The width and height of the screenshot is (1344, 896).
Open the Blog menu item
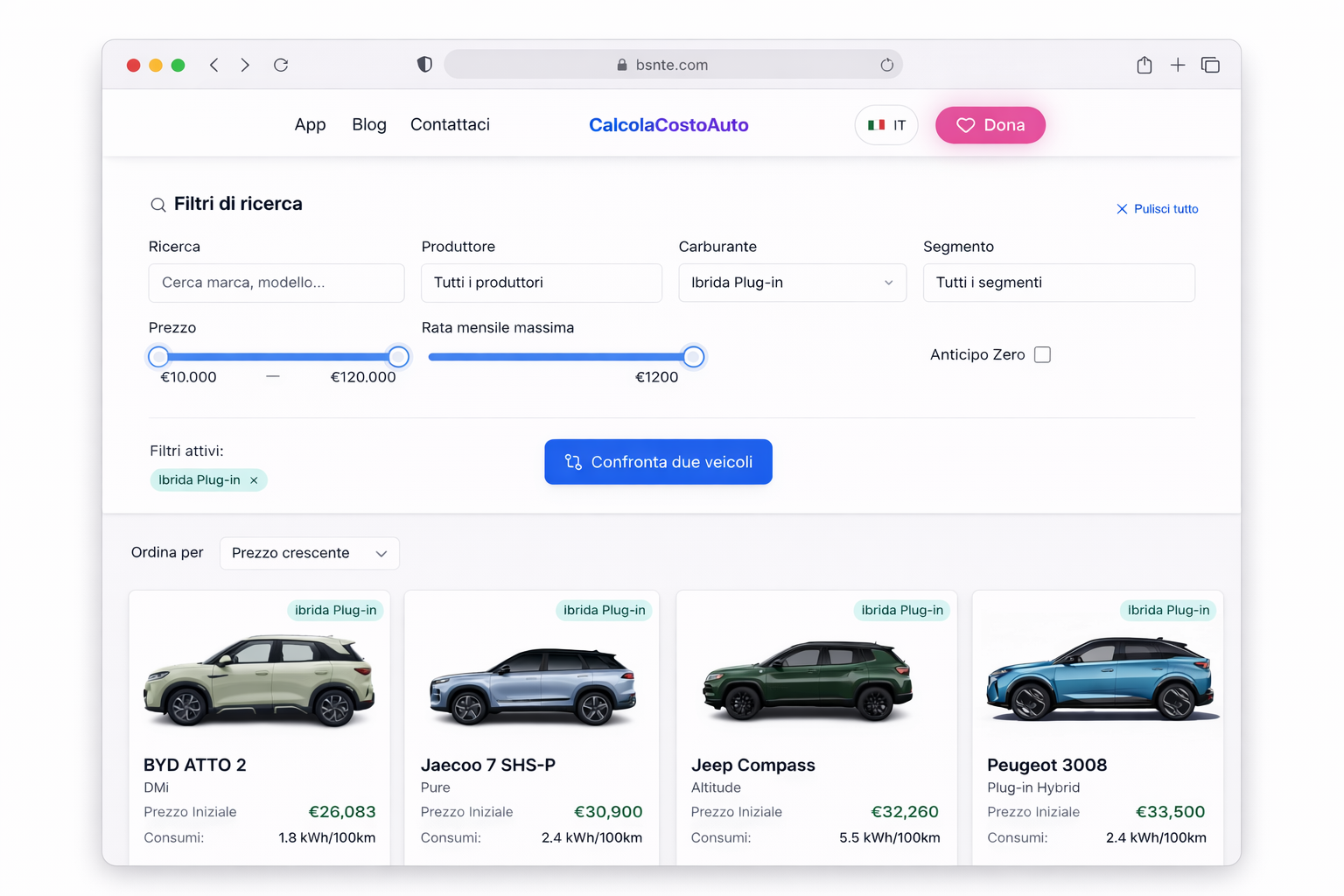tap(368, 124)
